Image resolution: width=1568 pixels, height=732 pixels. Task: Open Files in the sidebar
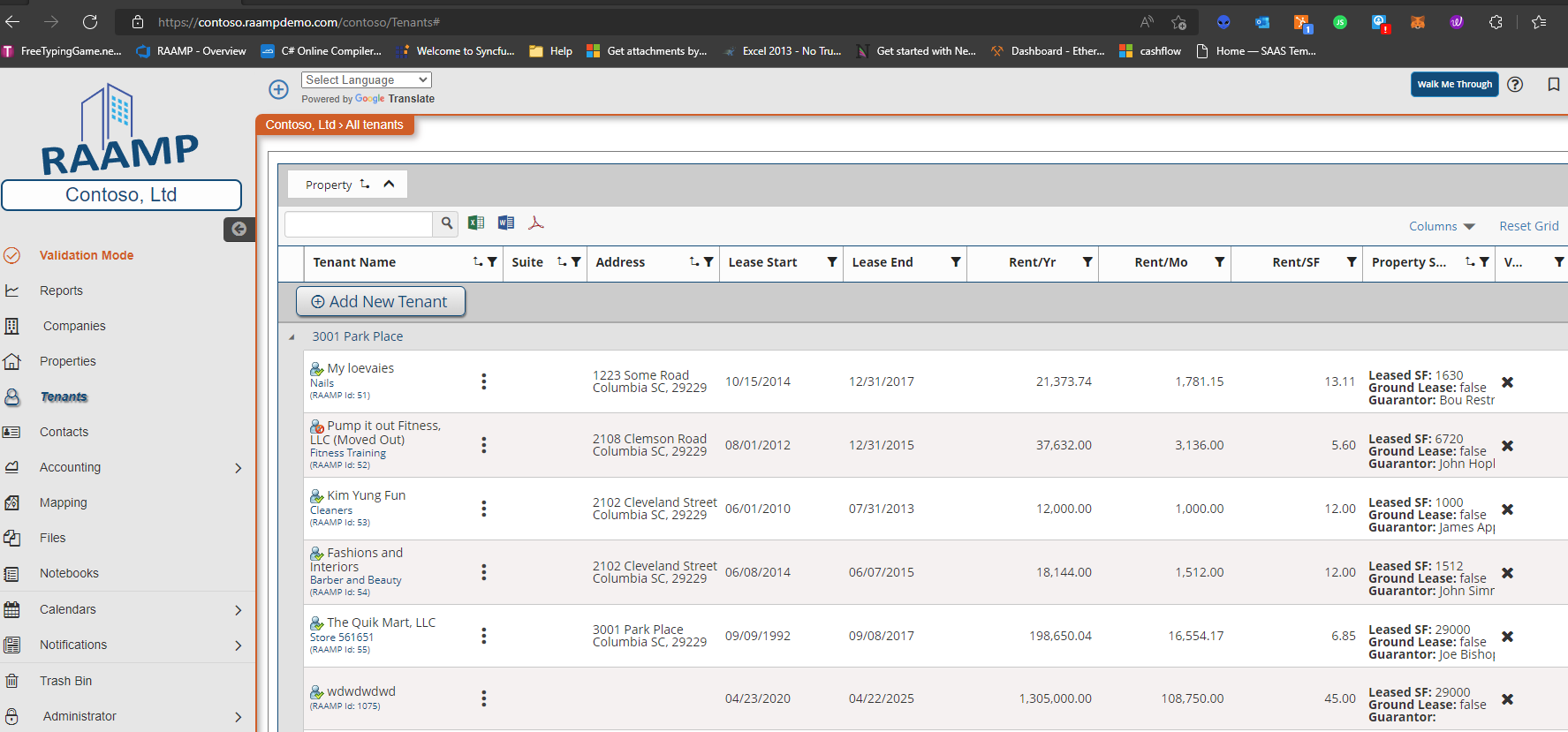52,538
